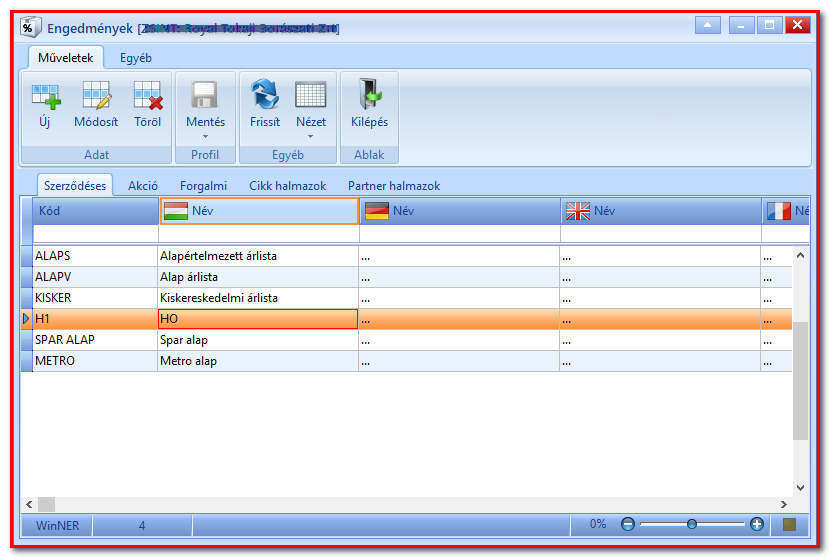Click the Töröl delete icon
This screenshot has width=831, height=559.
tap(147, 95)
